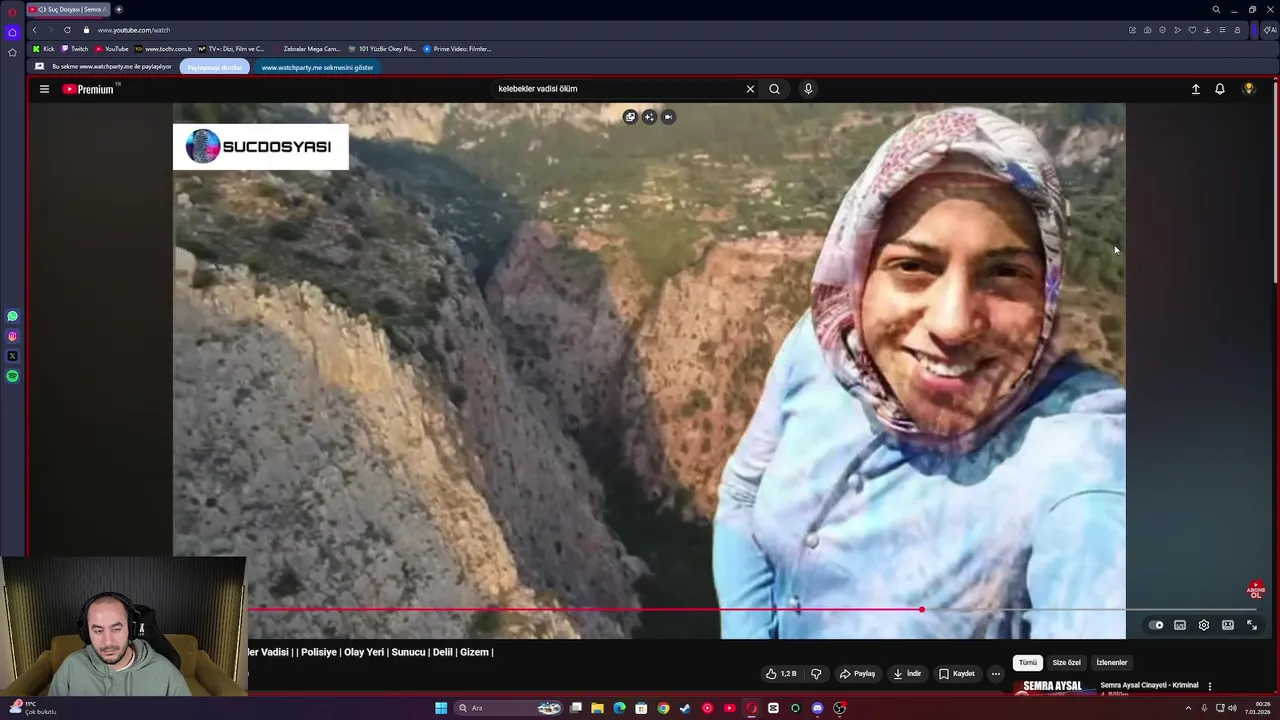Screen dimensions: 1280x720
Task: Open Opera sidebar home icon
Action: [x=12, y=32]
